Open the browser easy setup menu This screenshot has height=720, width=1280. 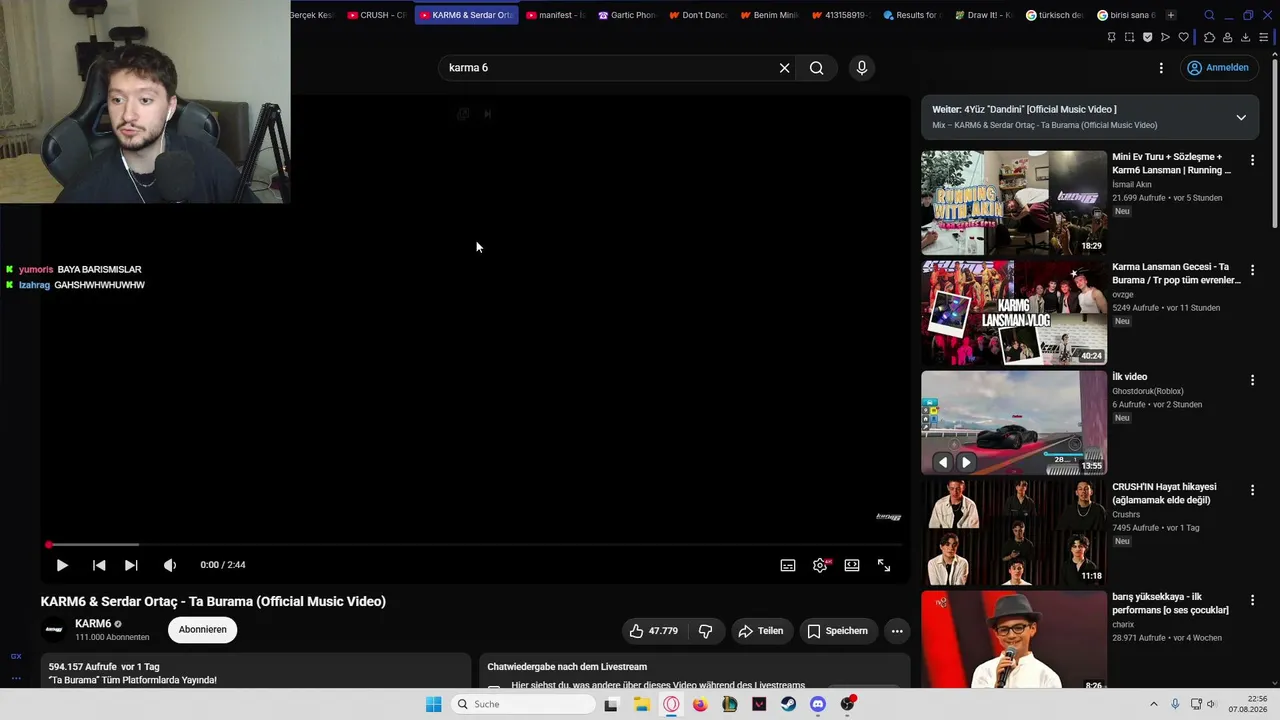[x=1263, y=37]
